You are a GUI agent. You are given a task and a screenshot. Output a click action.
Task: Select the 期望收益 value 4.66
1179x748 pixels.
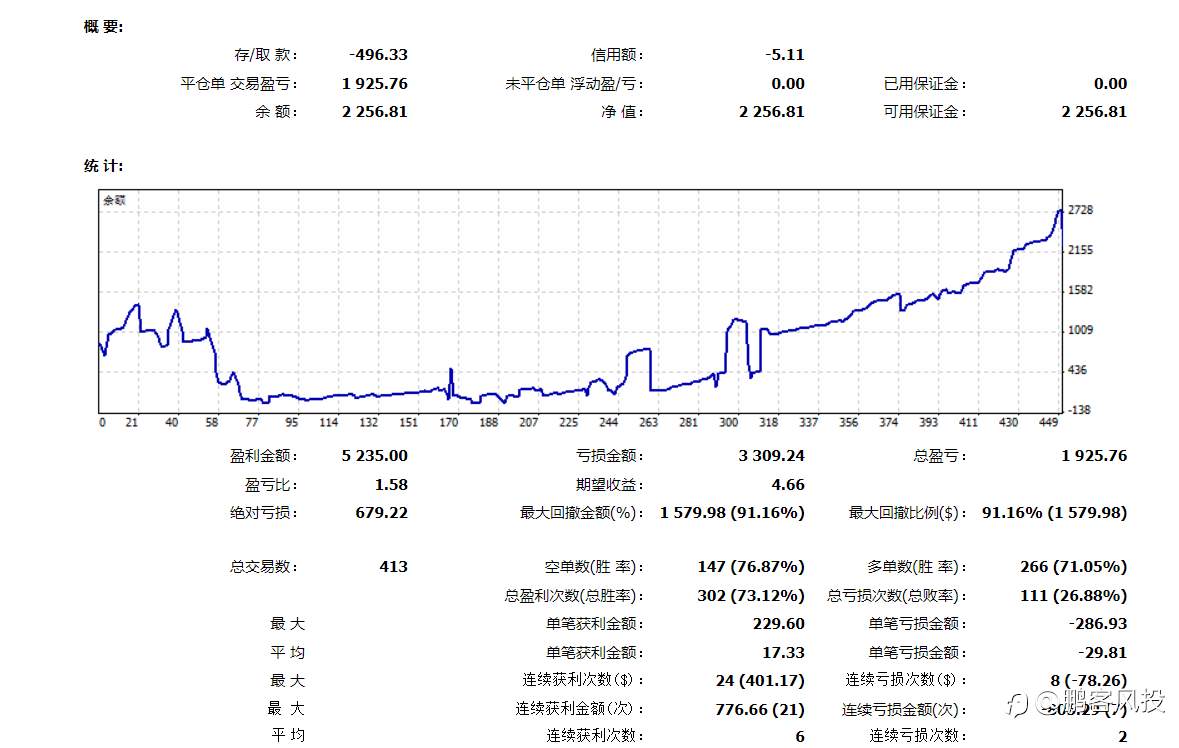pyautogui.click(x=788, y=485)
